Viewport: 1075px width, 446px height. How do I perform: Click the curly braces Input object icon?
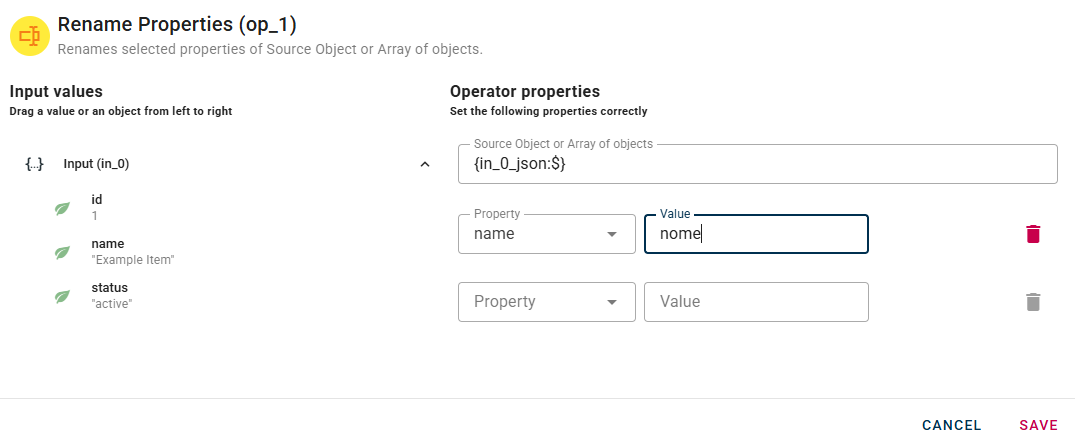click(34, 164)
